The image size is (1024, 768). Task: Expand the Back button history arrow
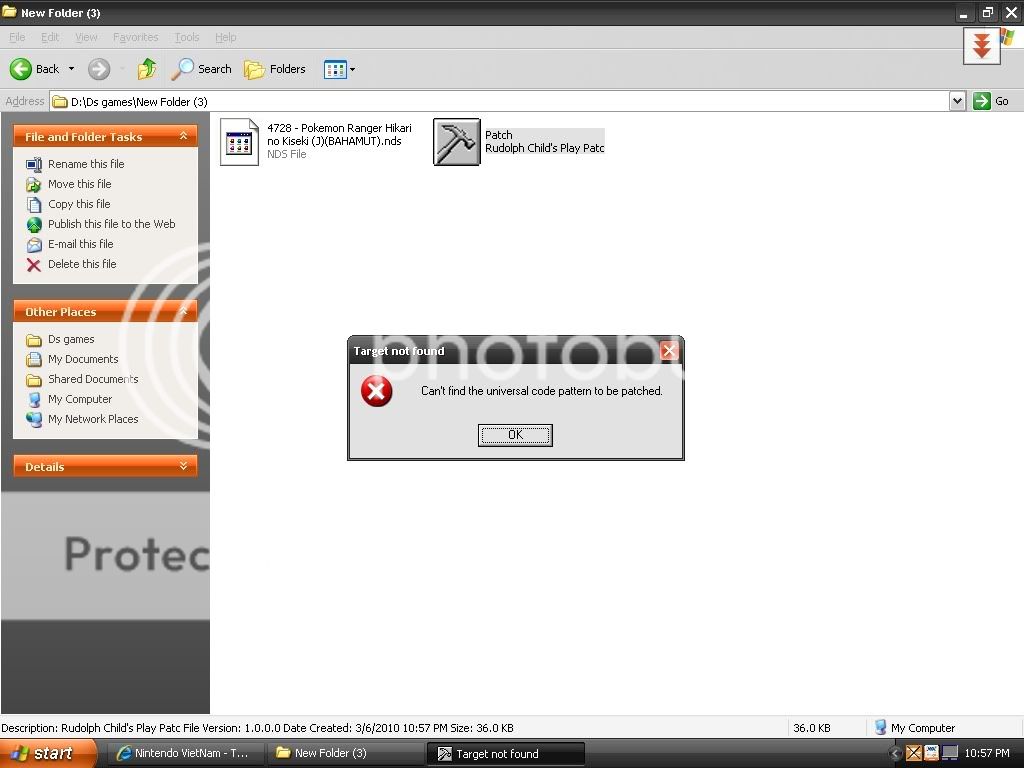[x=71, y=69]
